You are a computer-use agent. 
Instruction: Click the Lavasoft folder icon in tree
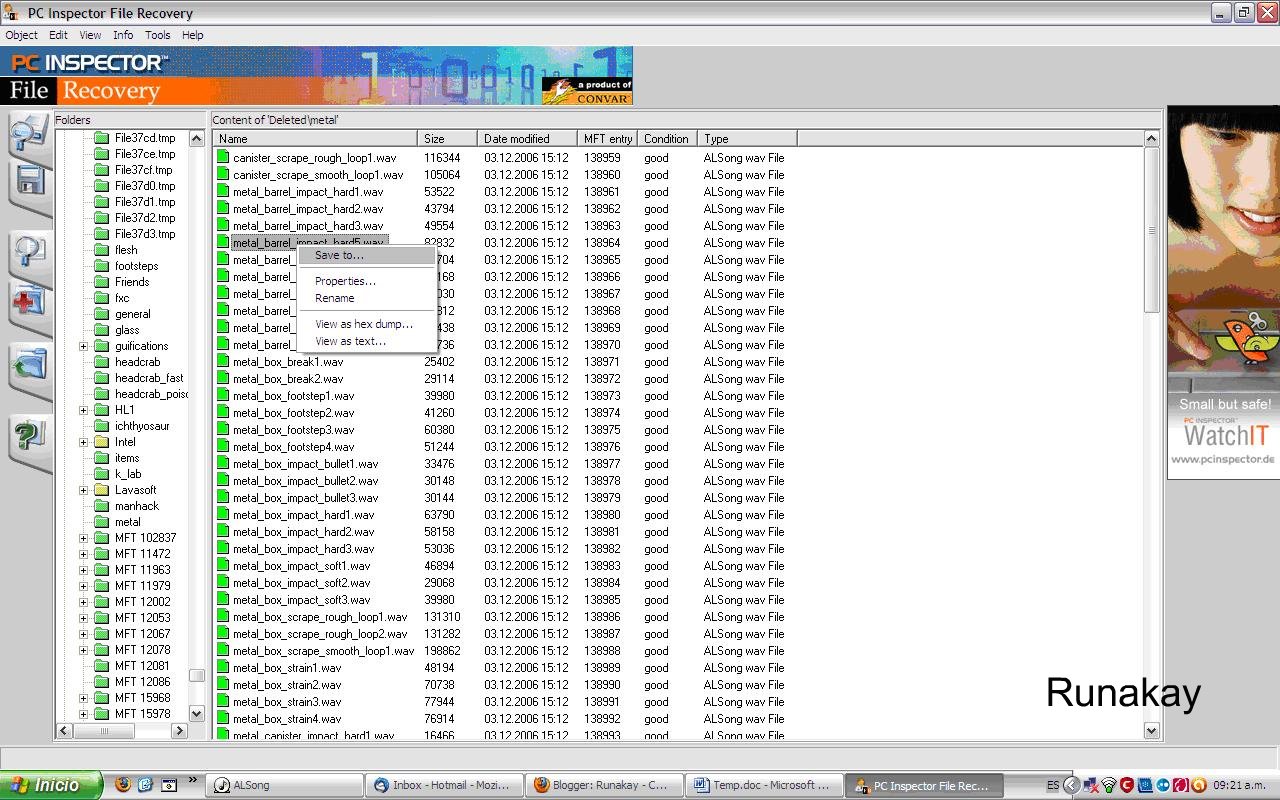tap(101, 490)
